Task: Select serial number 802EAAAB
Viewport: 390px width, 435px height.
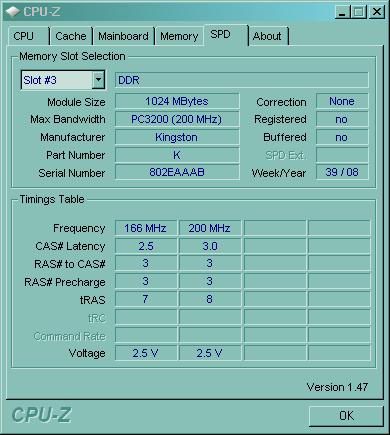Action: pyautogui.click(x=177, y=172)
